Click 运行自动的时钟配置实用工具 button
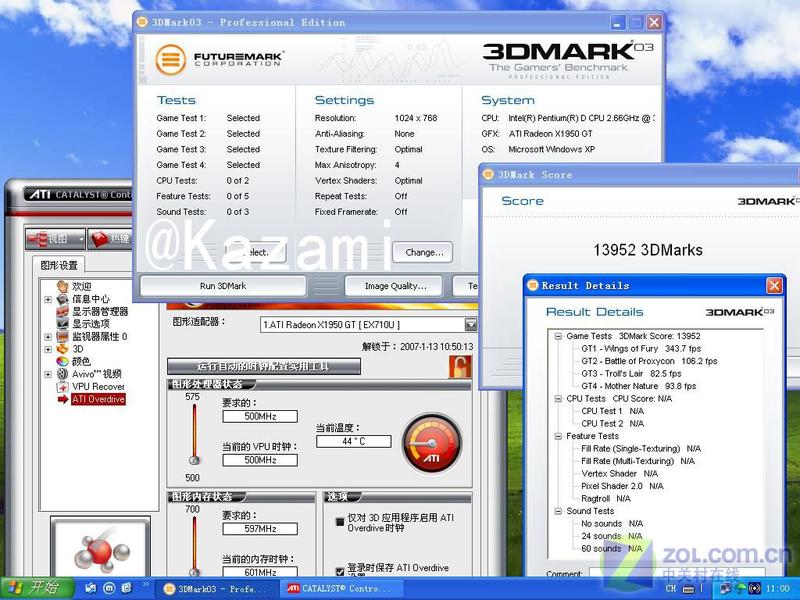 (264, 366)
